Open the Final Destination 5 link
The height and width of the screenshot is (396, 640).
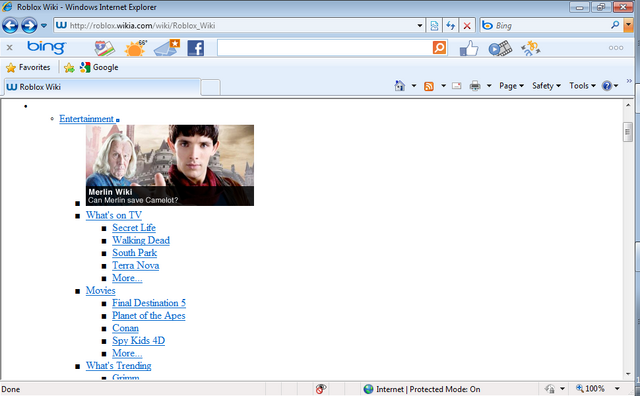[x=149, y=303]
